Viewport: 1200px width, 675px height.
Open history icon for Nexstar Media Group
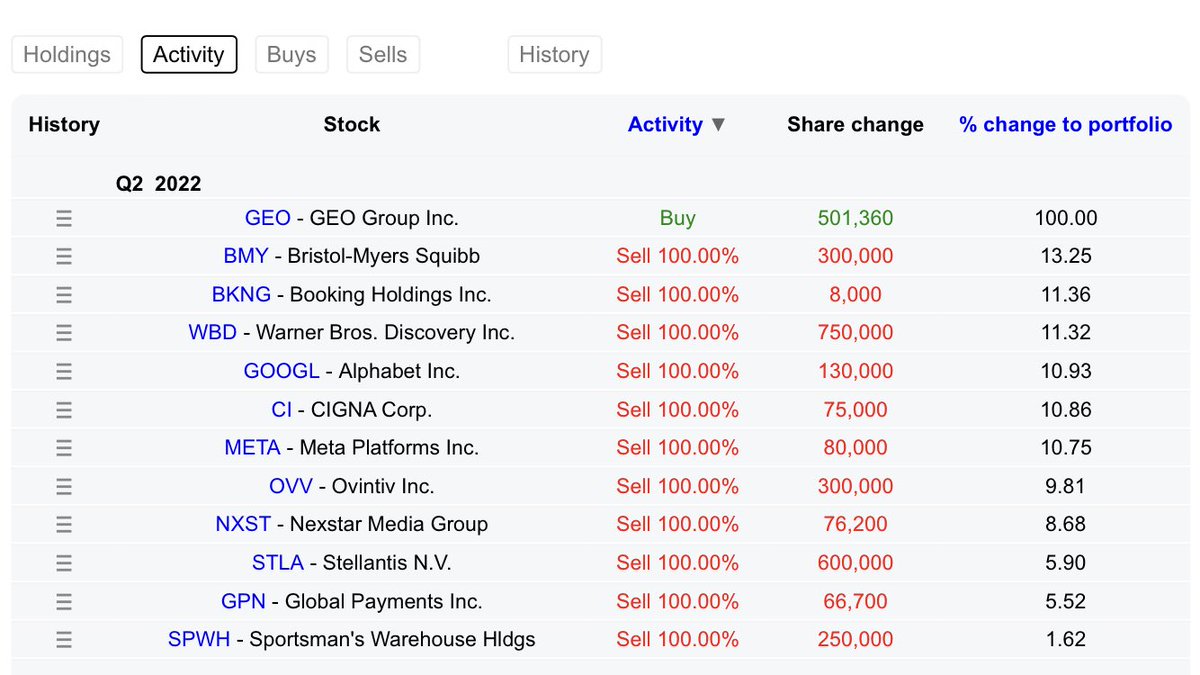pos(64,524)
